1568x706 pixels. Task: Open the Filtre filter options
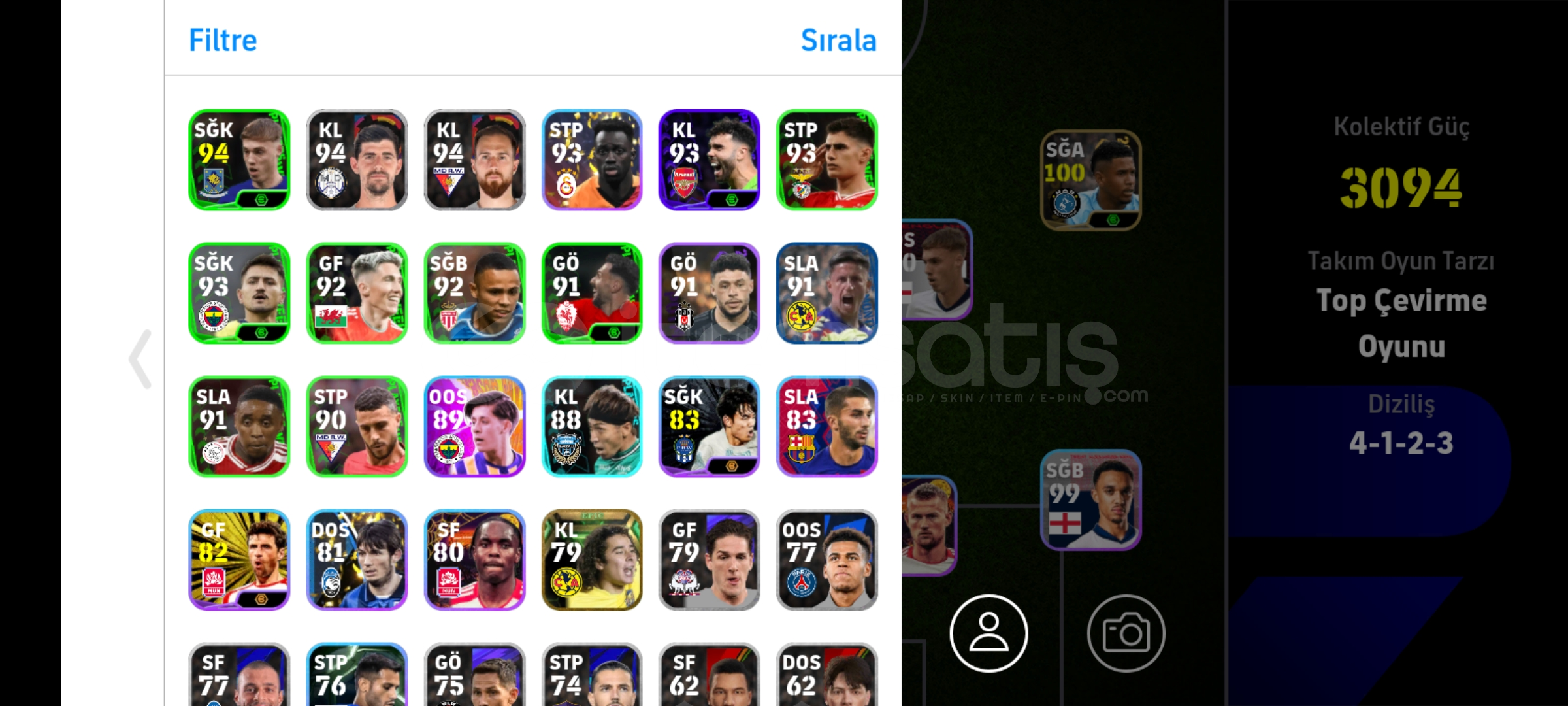tap(223, 41)
